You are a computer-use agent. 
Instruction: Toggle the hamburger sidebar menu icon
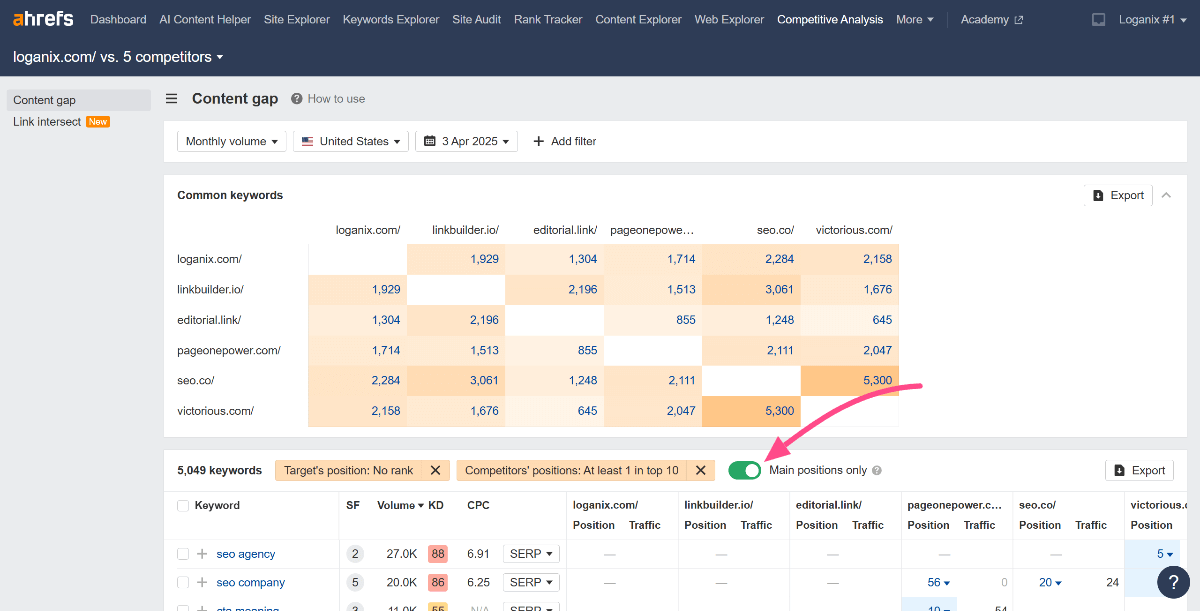point(172,99)
